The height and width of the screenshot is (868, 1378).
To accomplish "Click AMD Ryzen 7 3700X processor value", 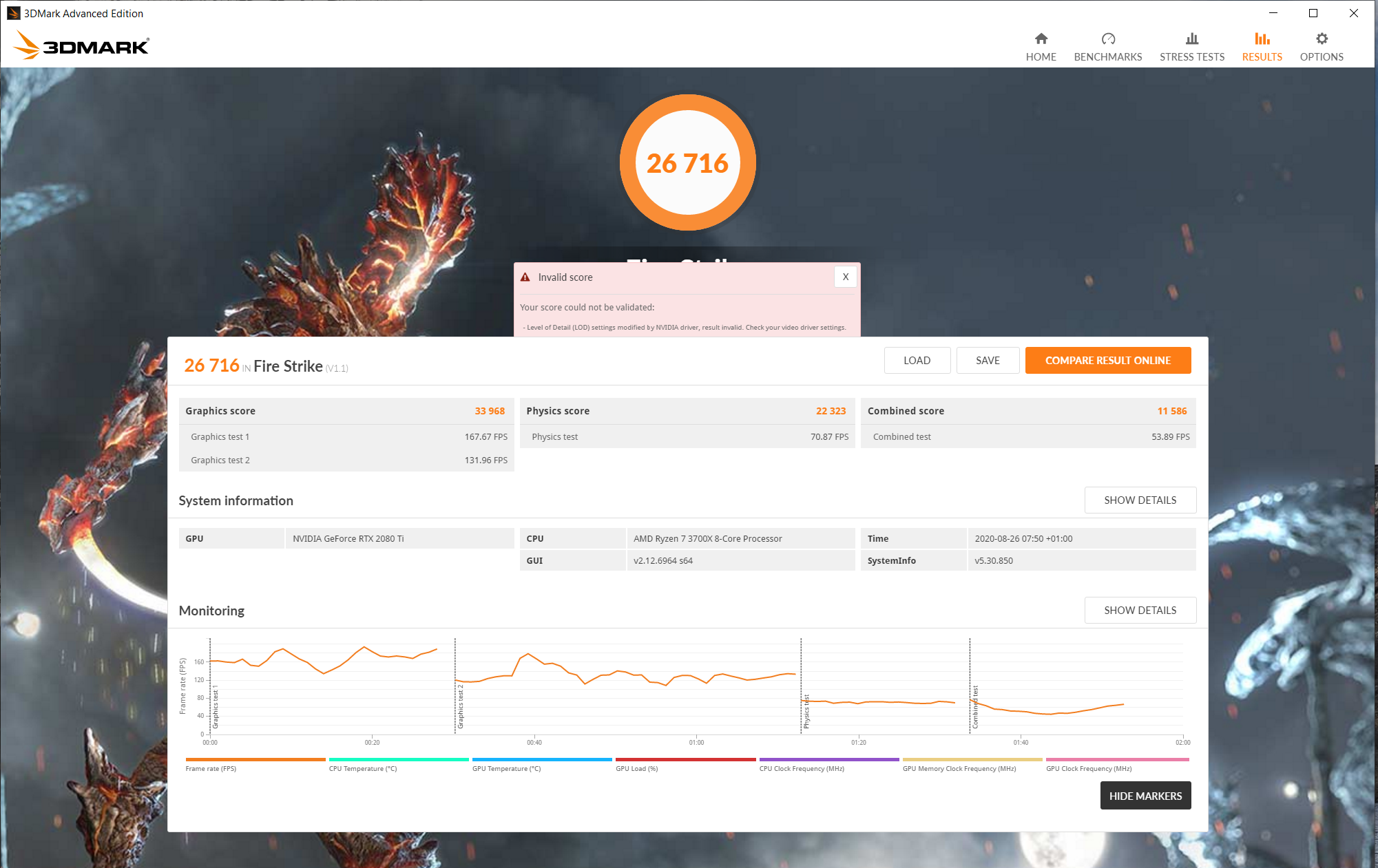I will pyautogui.click(x=707, y=538).
